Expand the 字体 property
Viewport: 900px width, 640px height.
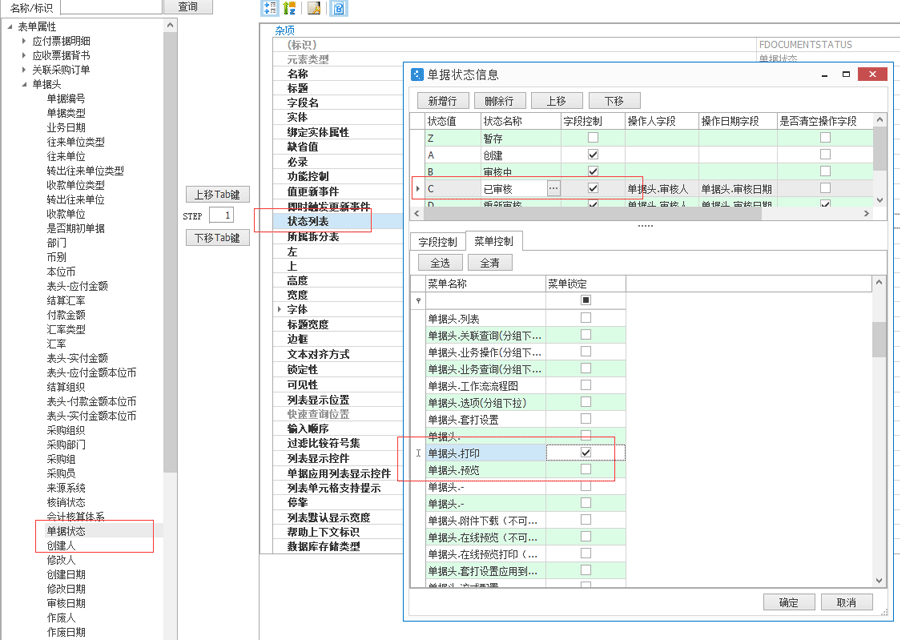(280, 309)
